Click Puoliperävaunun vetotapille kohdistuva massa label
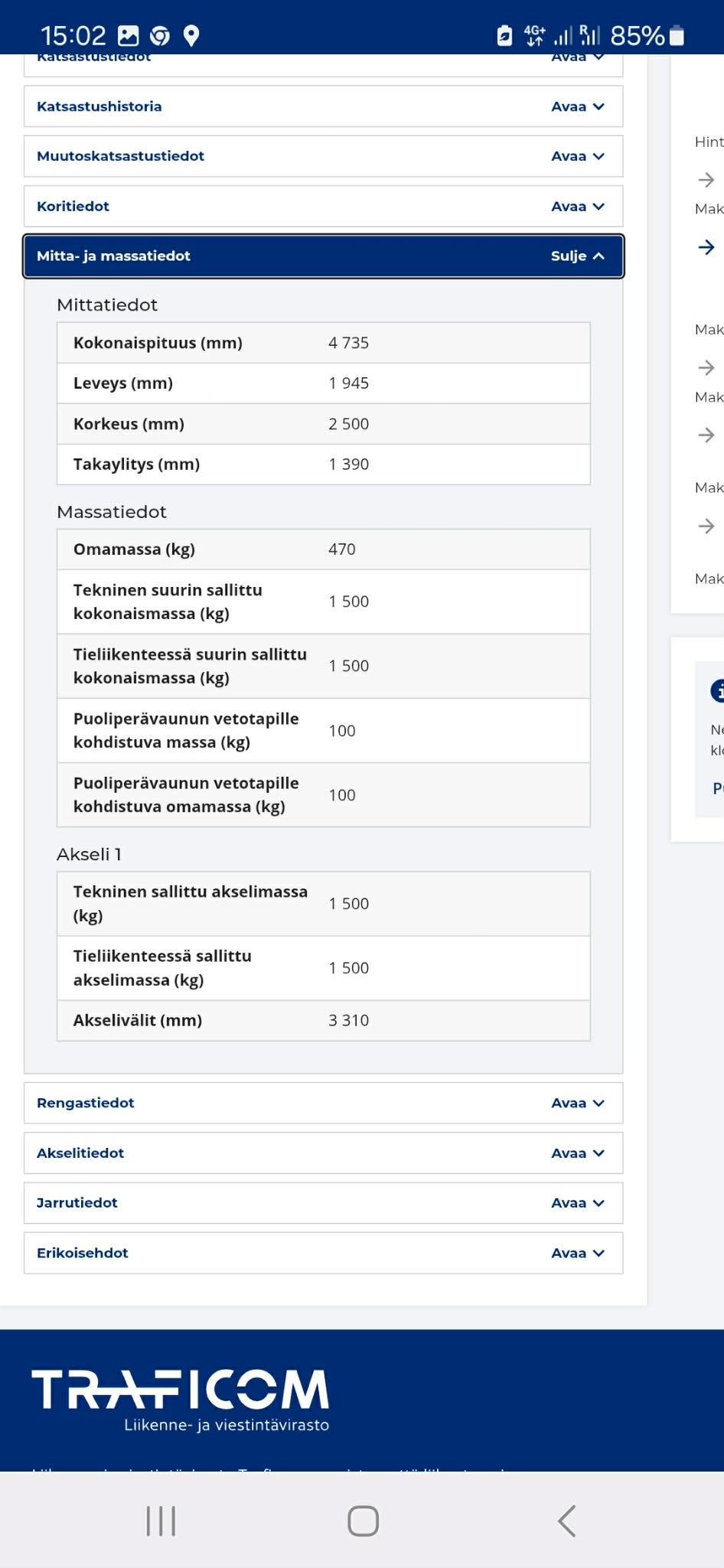The height and width of the screenshot is (1568, 724). coord(186,731)
